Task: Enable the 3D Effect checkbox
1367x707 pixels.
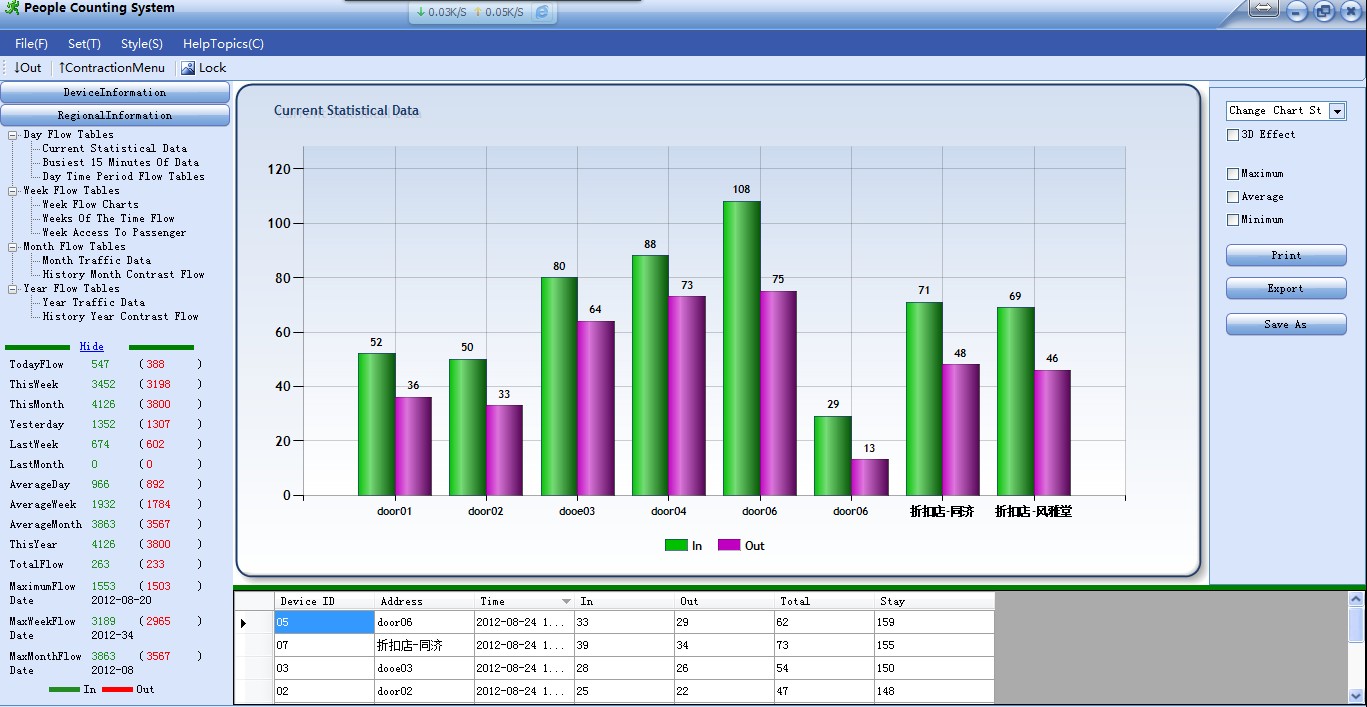Action: (x=1233, y=135)
